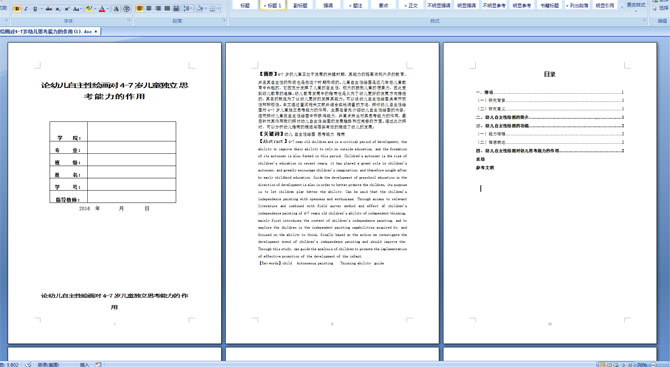The width and height of the screenshot is (670, 367).
Task: Click the character shading A icon
Action: click(116, 9)
